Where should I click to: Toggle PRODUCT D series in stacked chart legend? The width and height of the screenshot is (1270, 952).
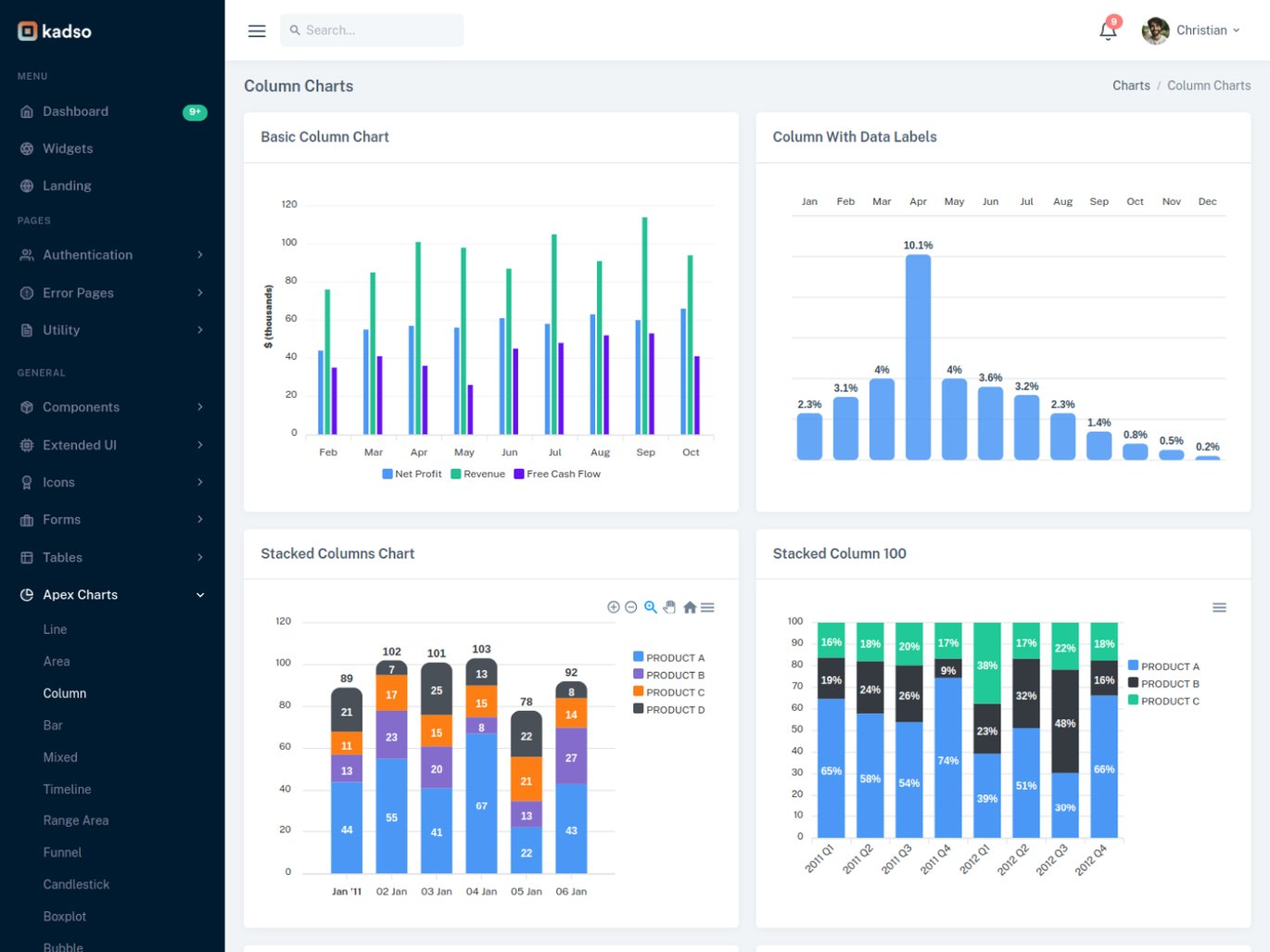pos(668,709)
